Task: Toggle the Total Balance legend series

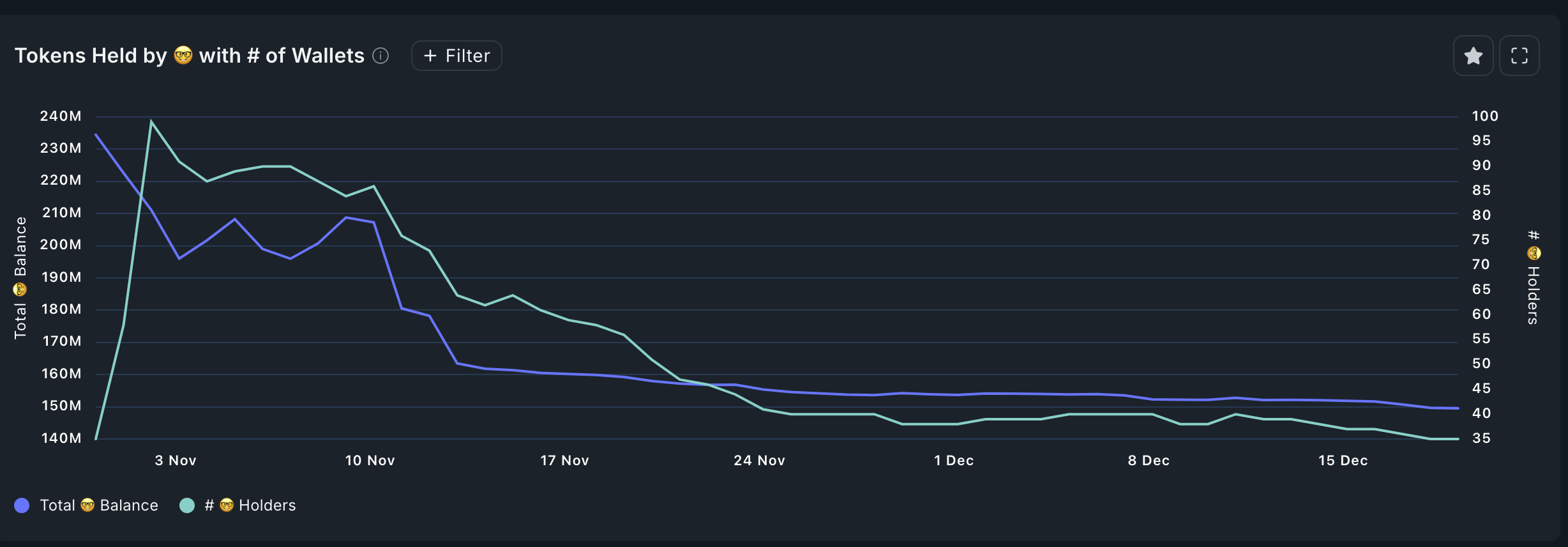Action: tap(86, 505)
